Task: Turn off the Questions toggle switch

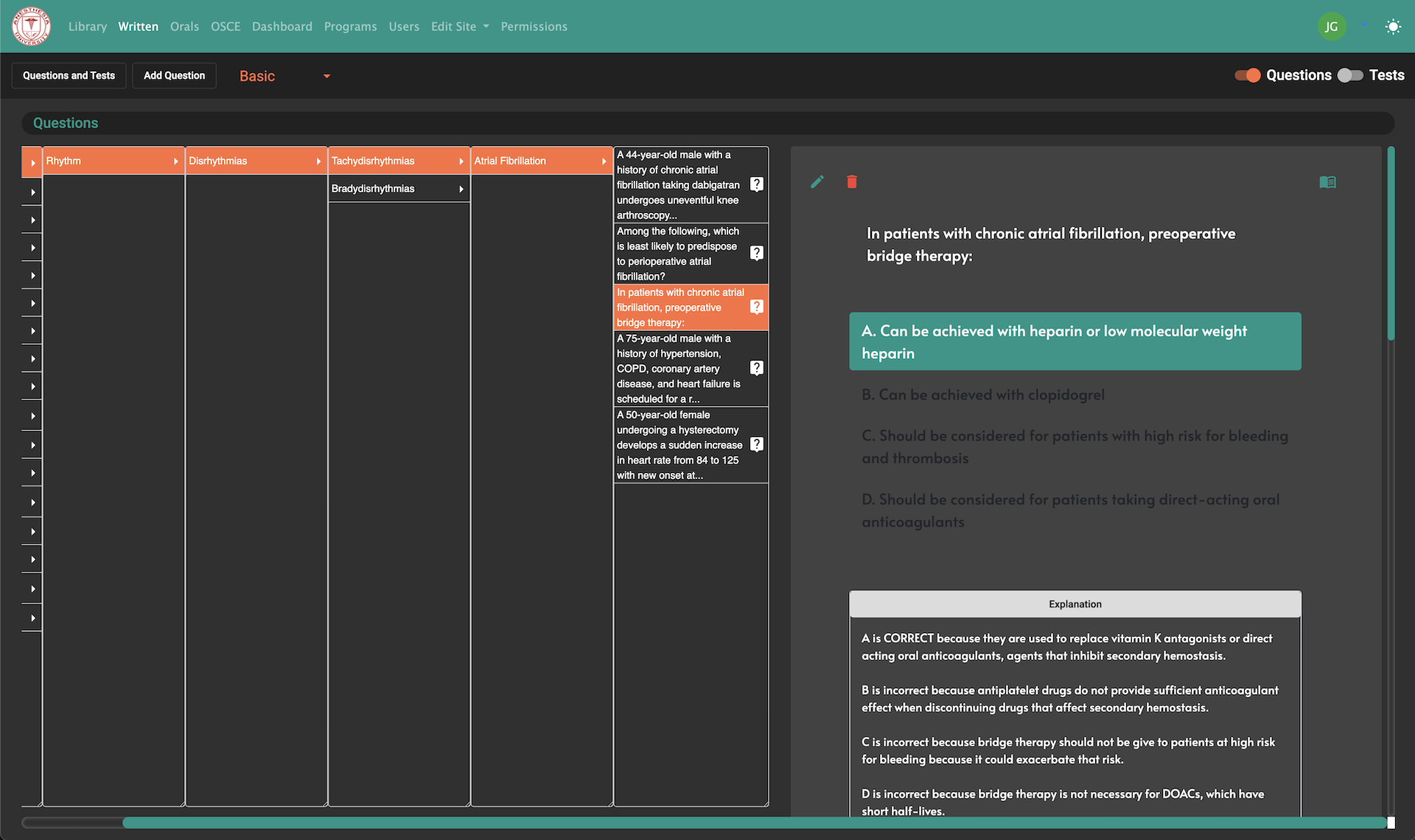Action: 1248,75
